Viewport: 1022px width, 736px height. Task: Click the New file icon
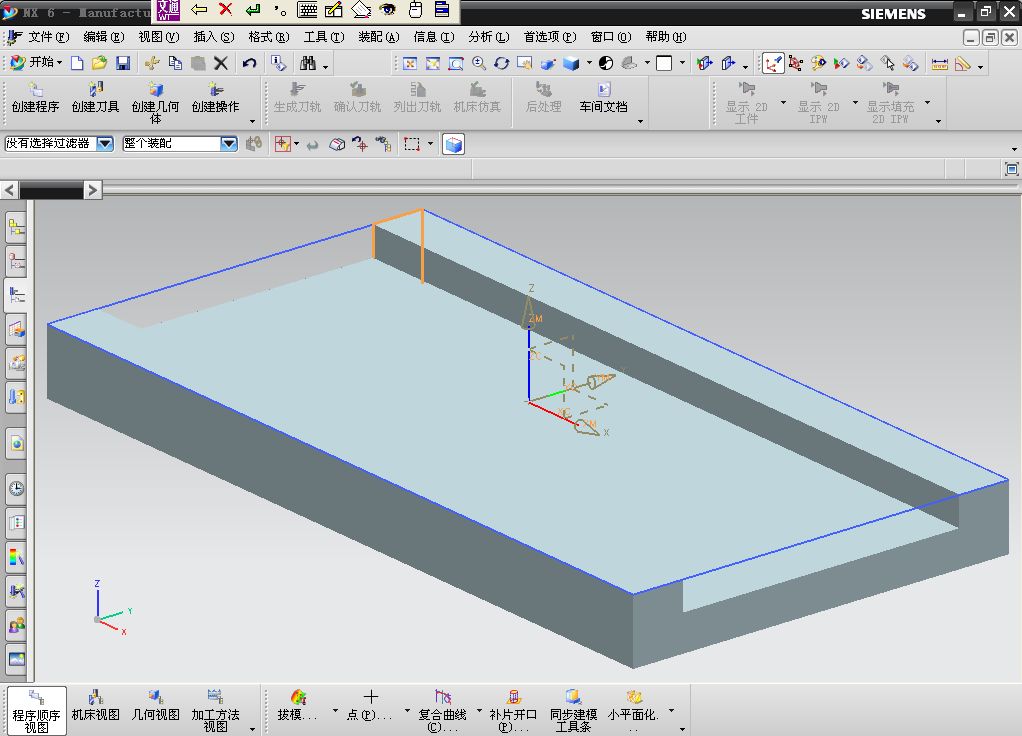coord(77,63)
